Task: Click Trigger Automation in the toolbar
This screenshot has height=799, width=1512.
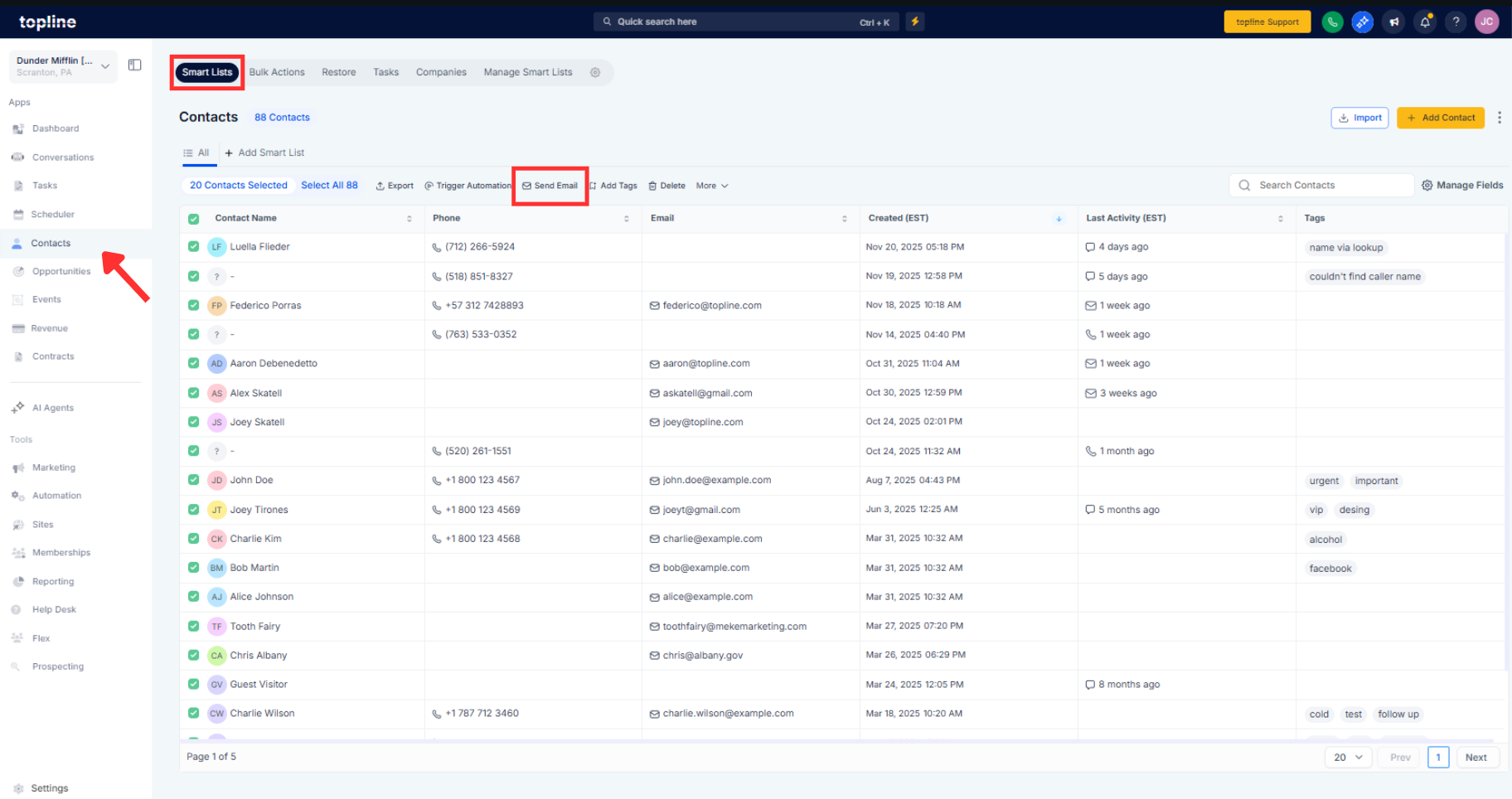Action: [468, 186]
